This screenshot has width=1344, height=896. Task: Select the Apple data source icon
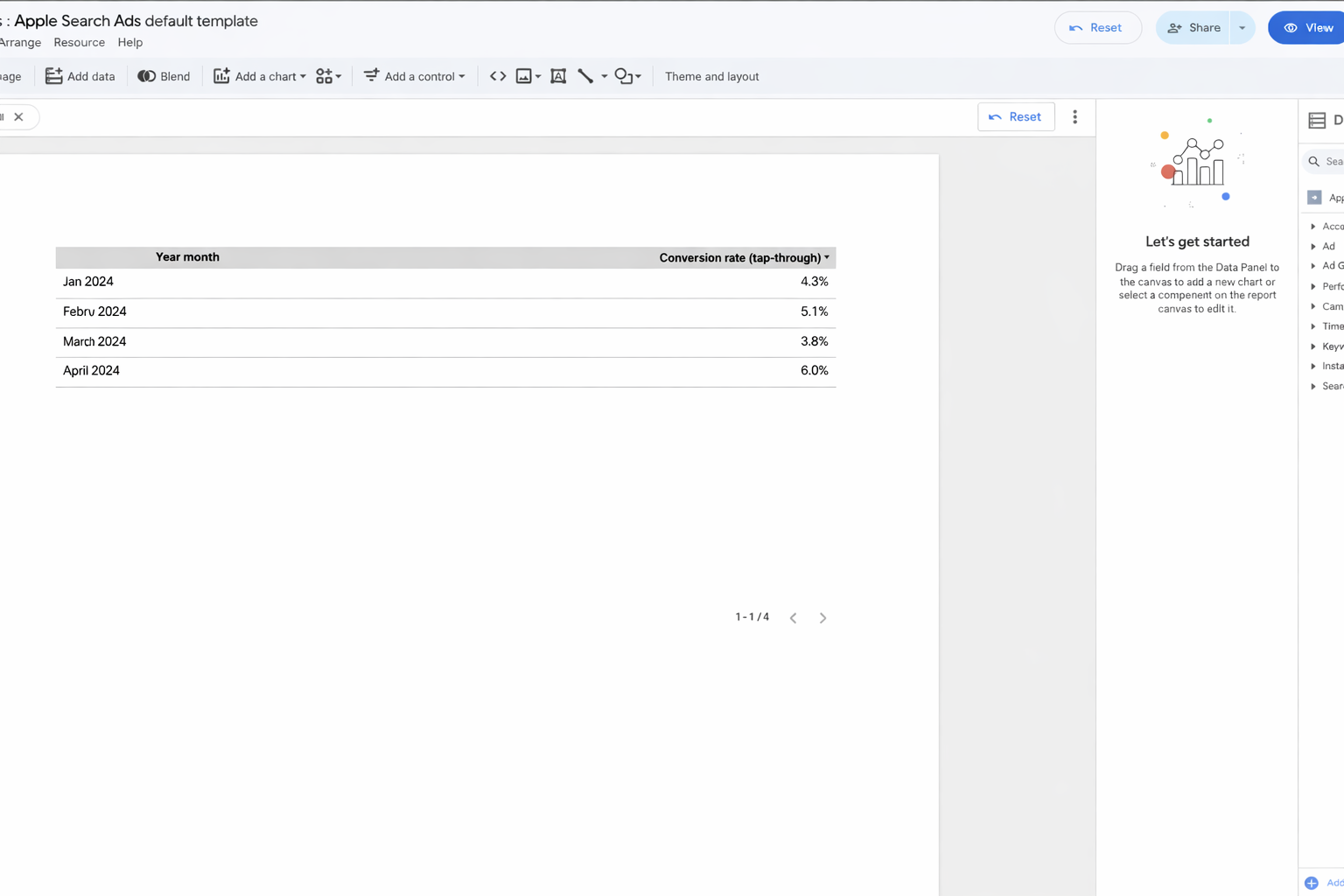(x=1314, y=198)
